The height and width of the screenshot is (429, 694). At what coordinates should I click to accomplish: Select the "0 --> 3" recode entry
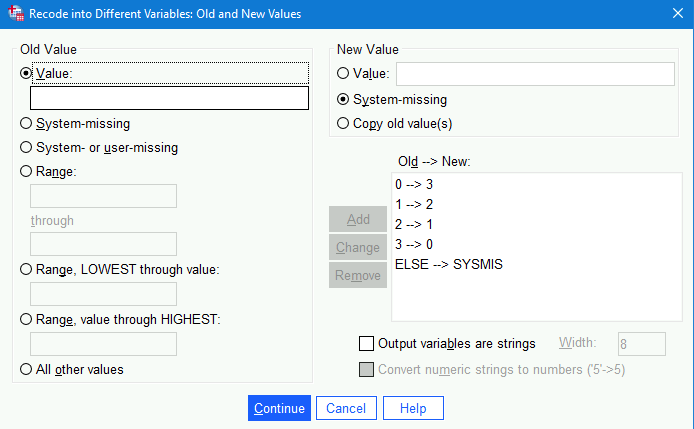coord(414,184)
